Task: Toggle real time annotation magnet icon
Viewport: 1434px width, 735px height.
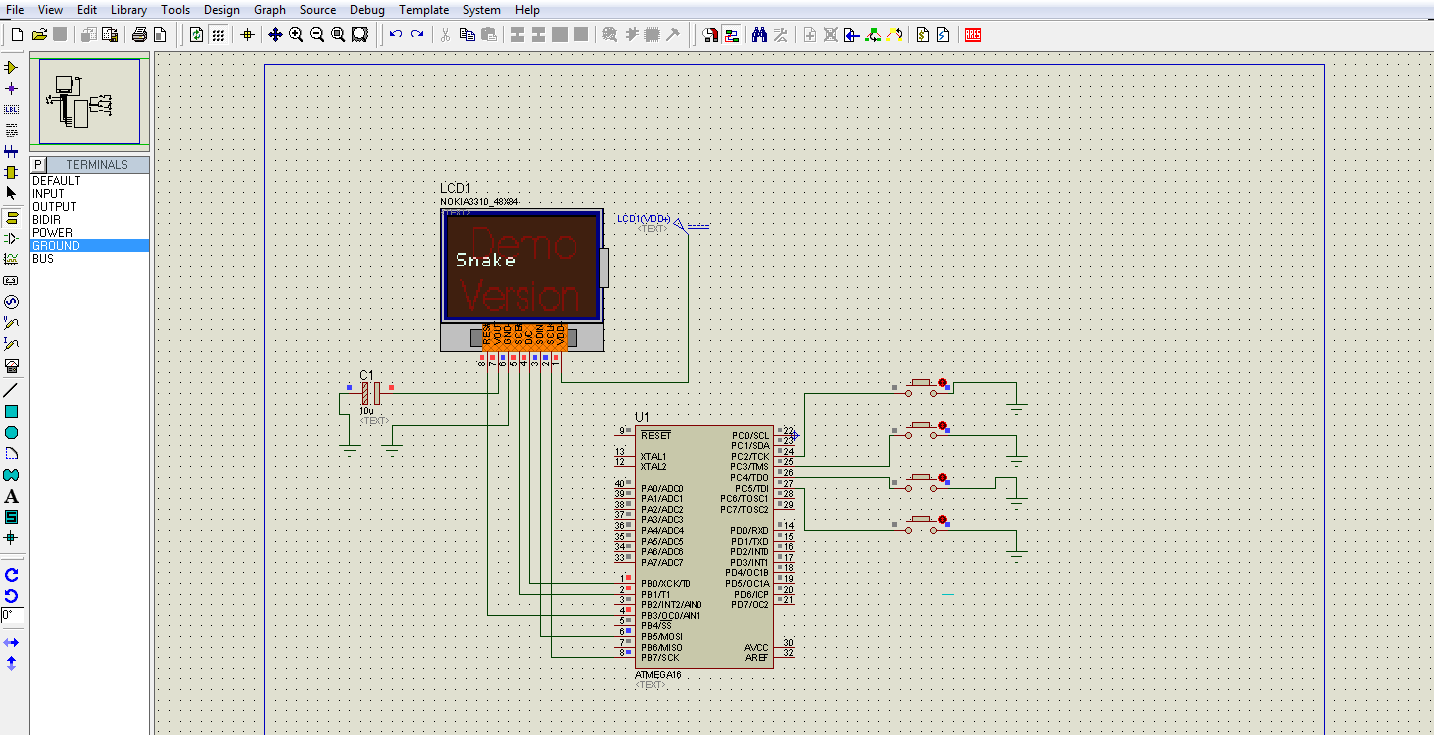Action: pyautogui.click(x=710, y=35)
